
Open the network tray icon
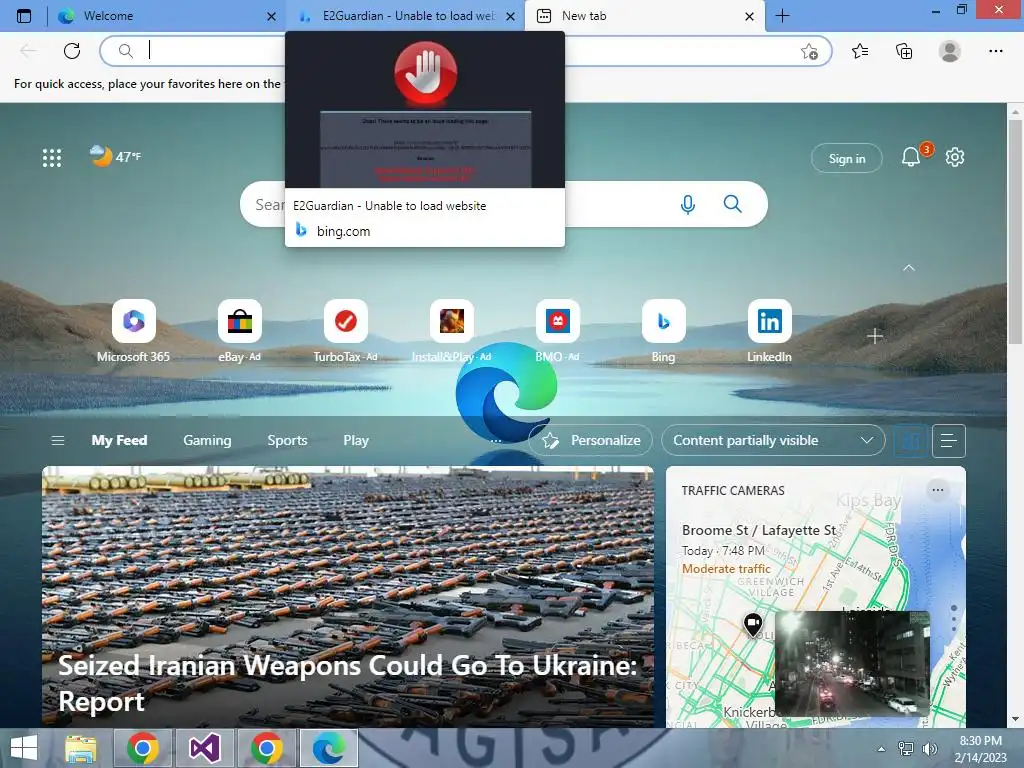coord(905,748)
